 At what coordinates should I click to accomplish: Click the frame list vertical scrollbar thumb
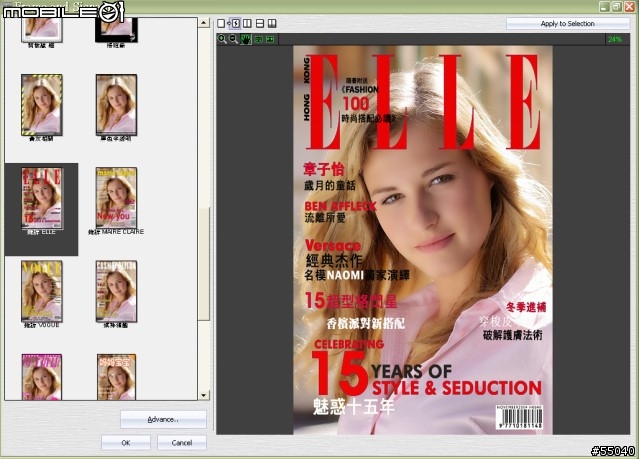click(204, 264)
